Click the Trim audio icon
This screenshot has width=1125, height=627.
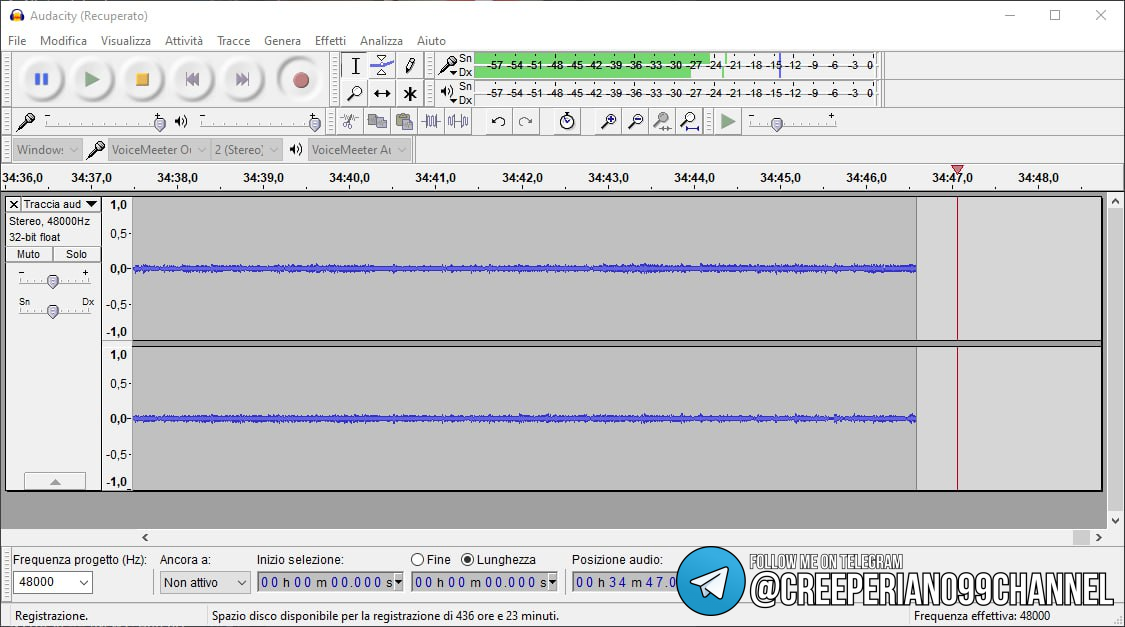pyautogui.click(x=431, y=122)
